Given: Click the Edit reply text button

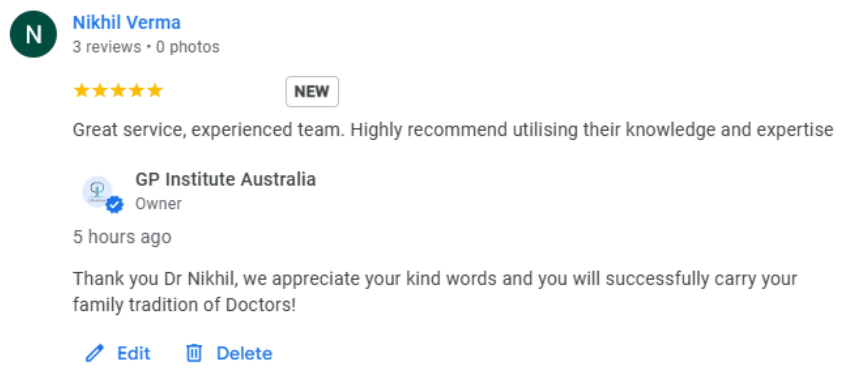Looking at the screenshot, I should (134, 354).
